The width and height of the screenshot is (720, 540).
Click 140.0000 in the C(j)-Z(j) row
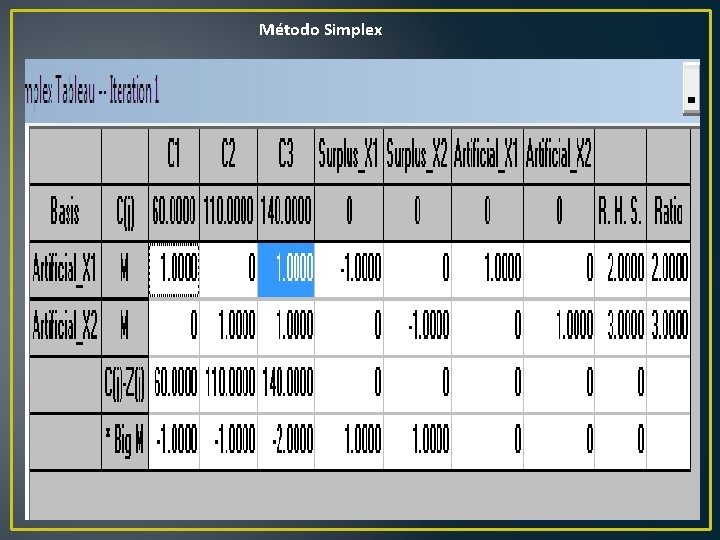pos(286,385)
